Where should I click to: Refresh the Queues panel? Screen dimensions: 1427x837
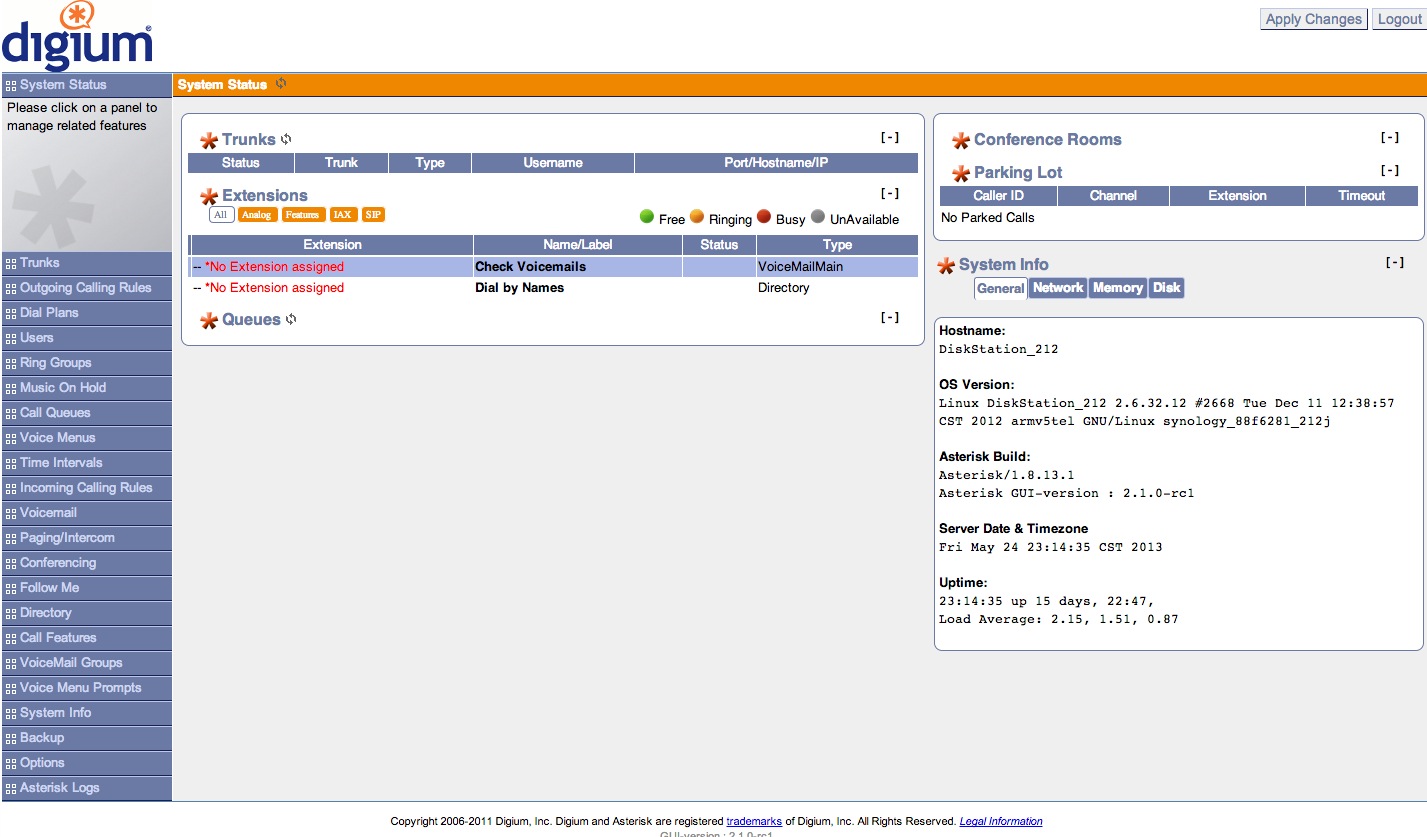[x=291, y=320]
